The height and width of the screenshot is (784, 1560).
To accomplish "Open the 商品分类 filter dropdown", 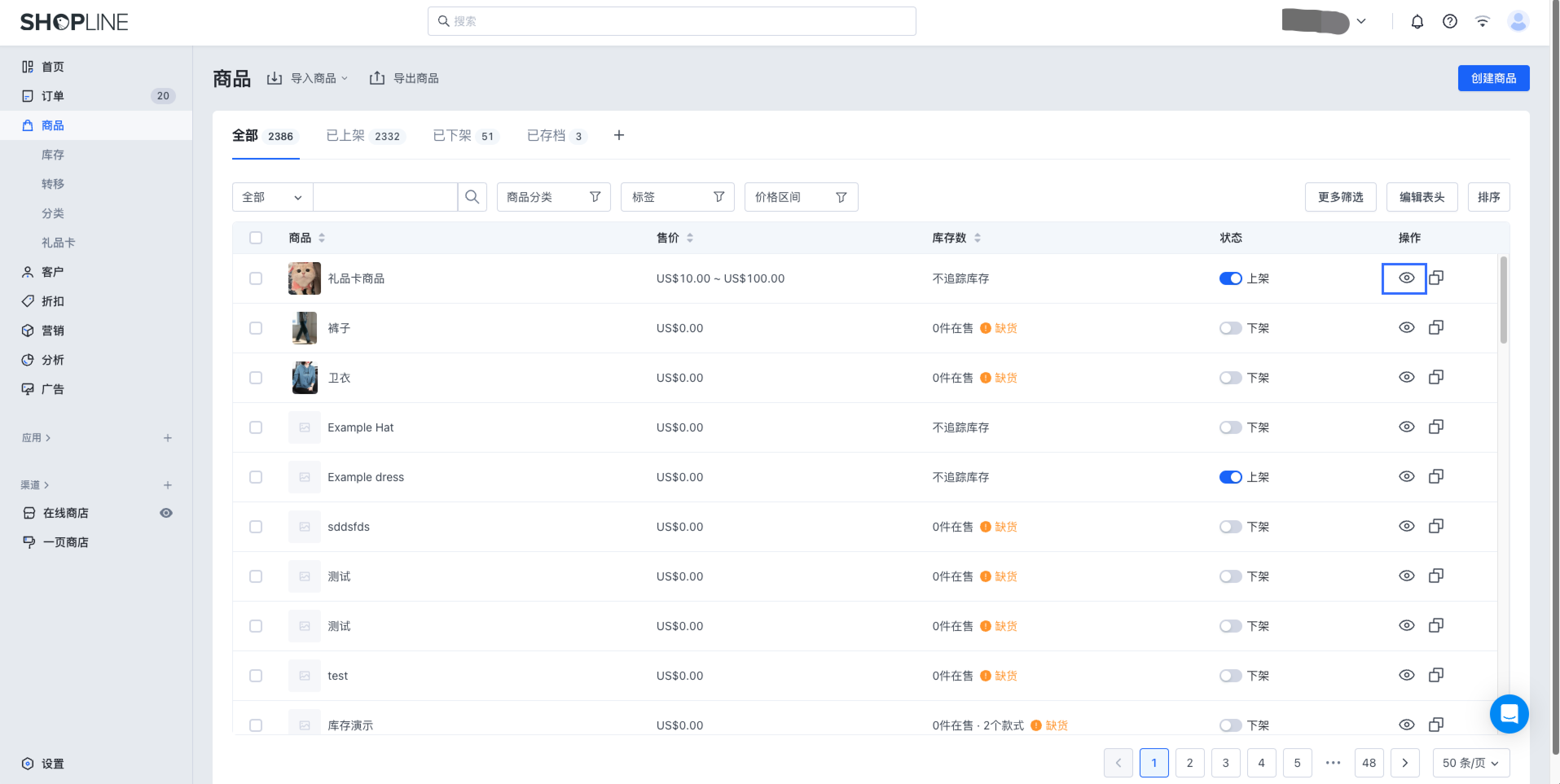I will point(554,197).
